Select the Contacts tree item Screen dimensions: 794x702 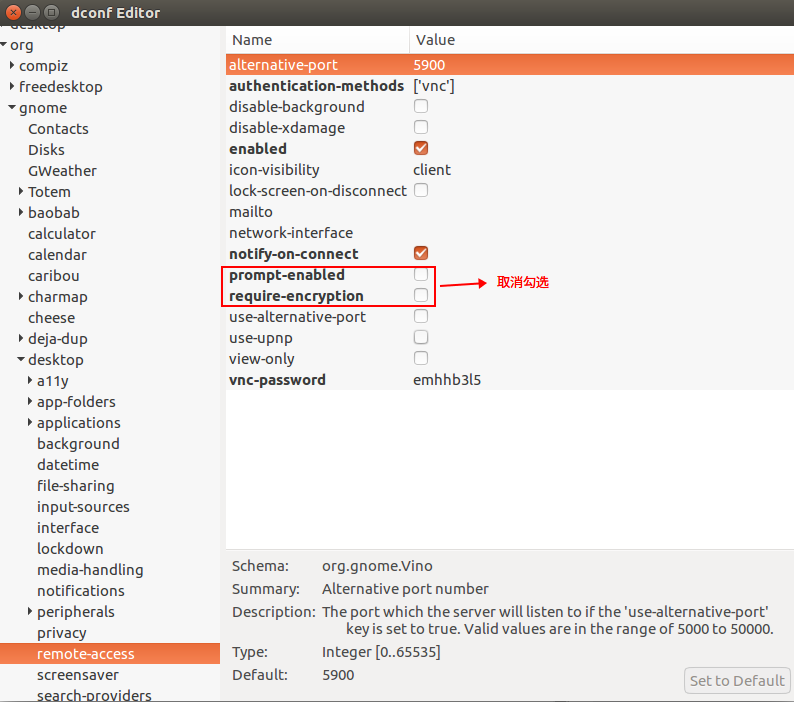58,129
